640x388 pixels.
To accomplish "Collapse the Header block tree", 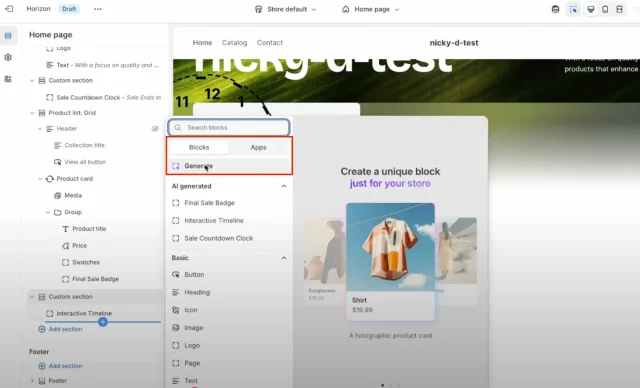I will click(40, 129).
